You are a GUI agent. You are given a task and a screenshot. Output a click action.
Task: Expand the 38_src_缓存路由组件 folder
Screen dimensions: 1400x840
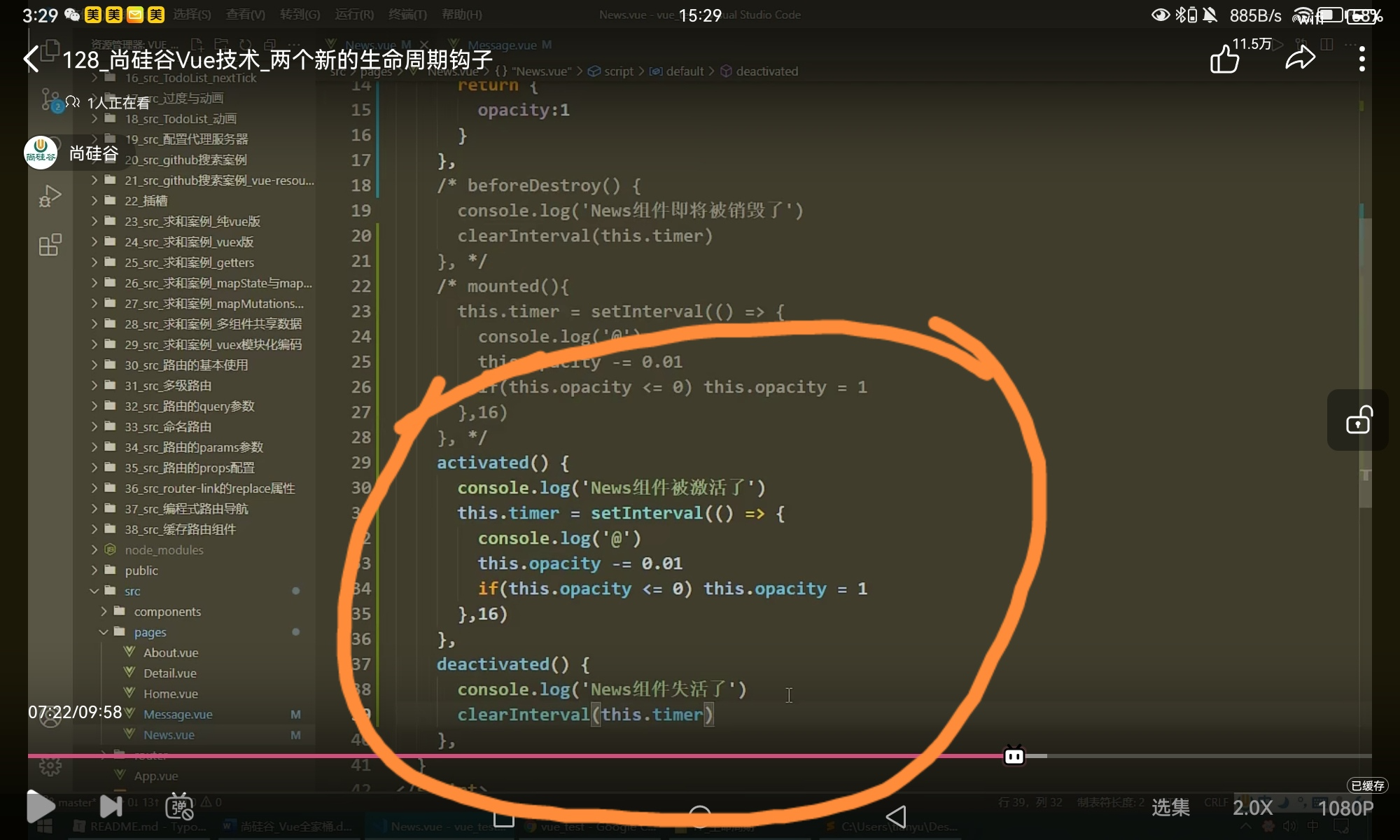pos(180,529)
